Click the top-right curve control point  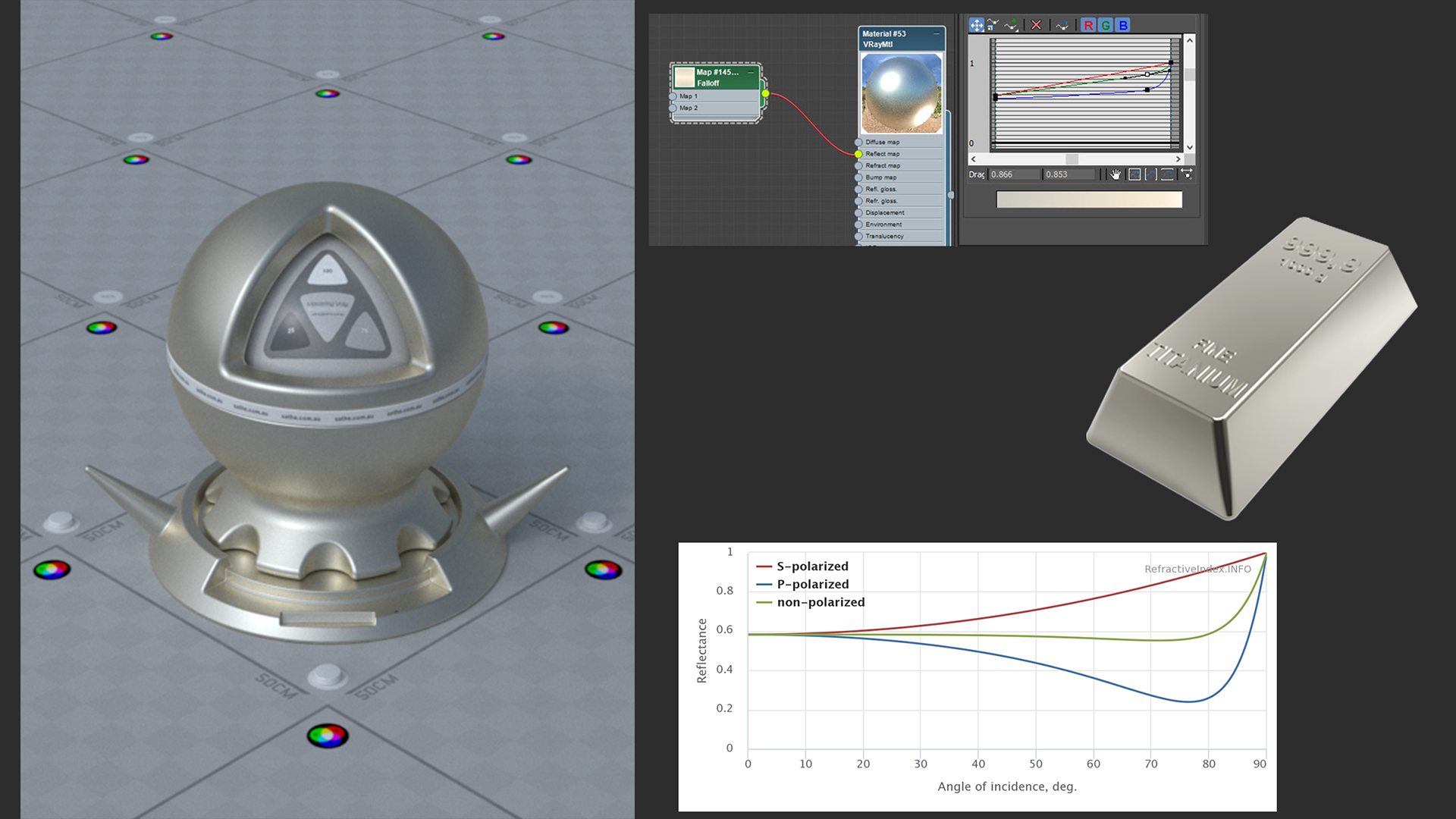tap(1171, 62)
